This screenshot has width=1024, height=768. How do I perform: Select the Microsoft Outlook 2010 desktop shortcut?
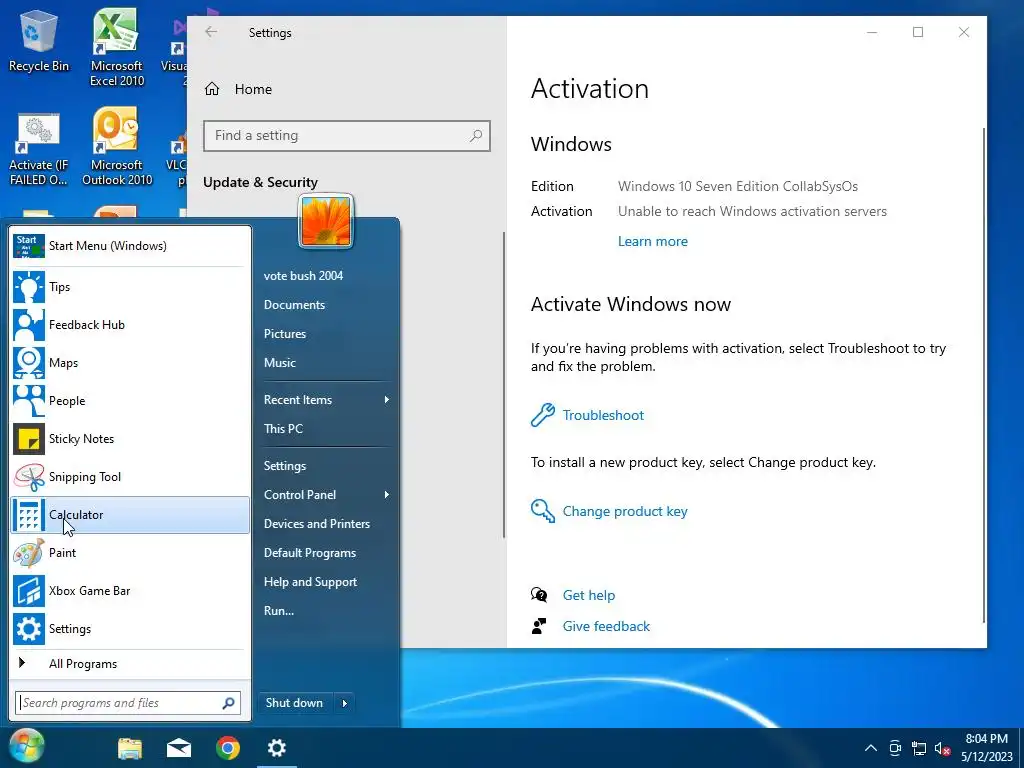point(116,146)
